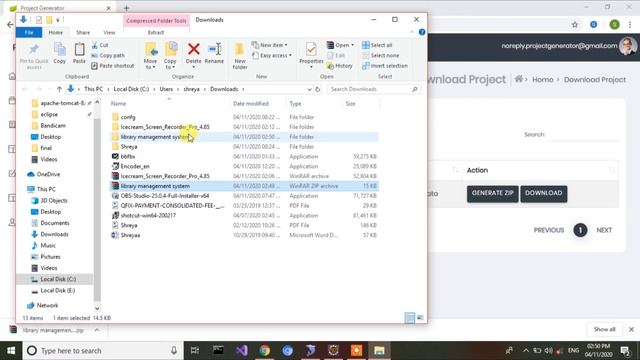640x360 pixels.
Task: Click 'Local Disk (C:)' breadcrumb
Action: click(131, 89)
